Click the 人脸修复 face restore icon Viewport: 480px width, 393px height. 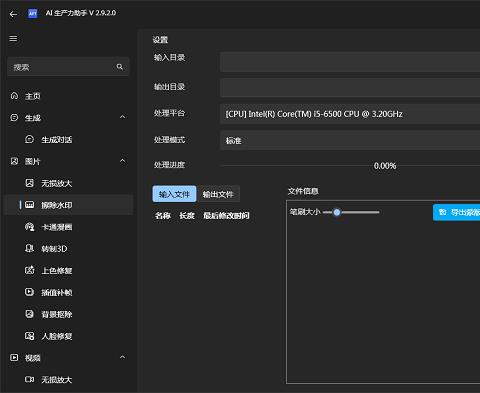point(29,336)
